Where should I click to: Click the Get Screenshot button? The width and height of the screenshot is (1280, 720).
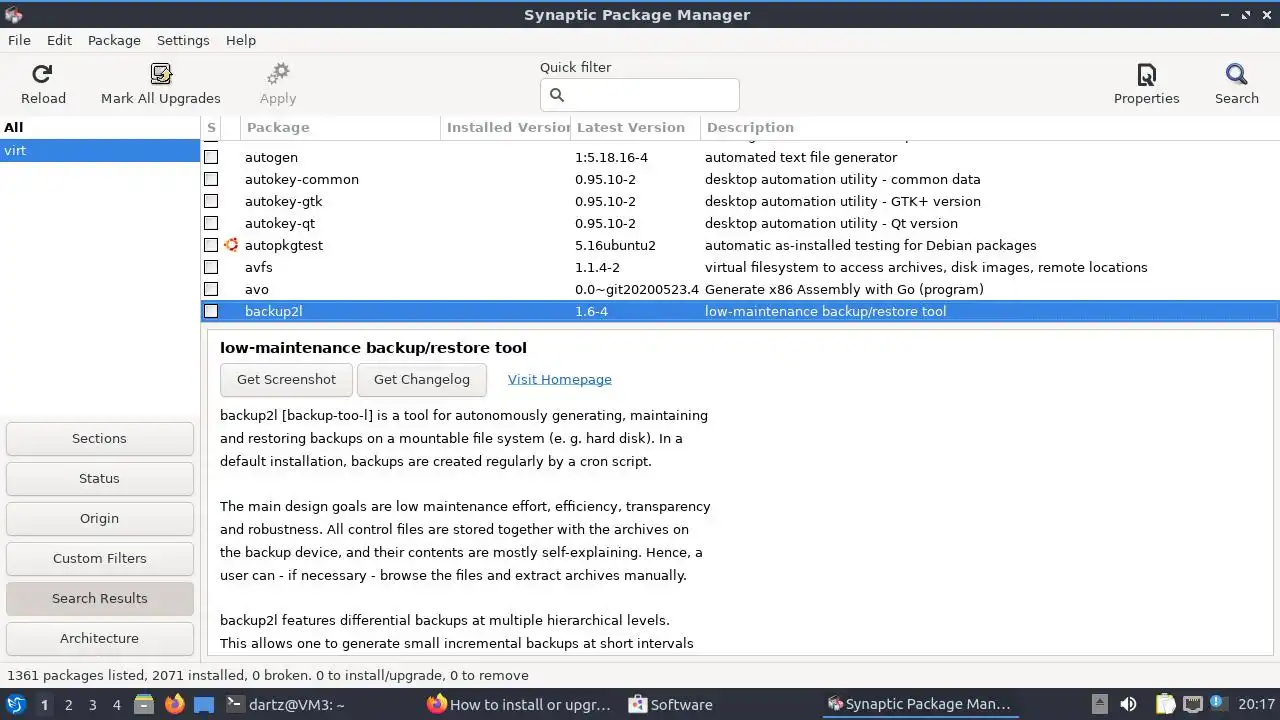(x=286, y=379)
